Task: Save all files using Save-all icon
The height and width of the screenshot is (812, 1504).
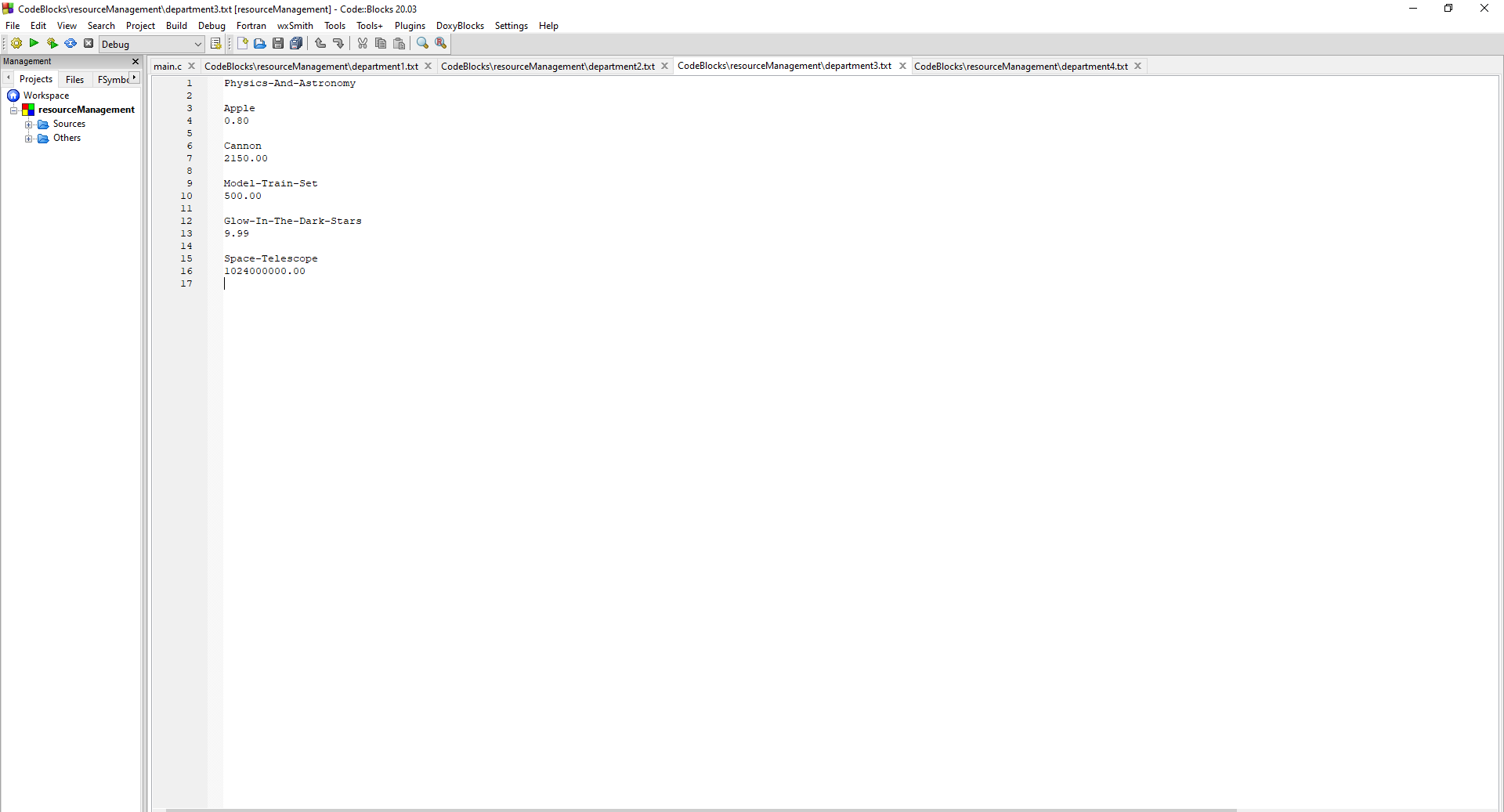Action: 297,43
